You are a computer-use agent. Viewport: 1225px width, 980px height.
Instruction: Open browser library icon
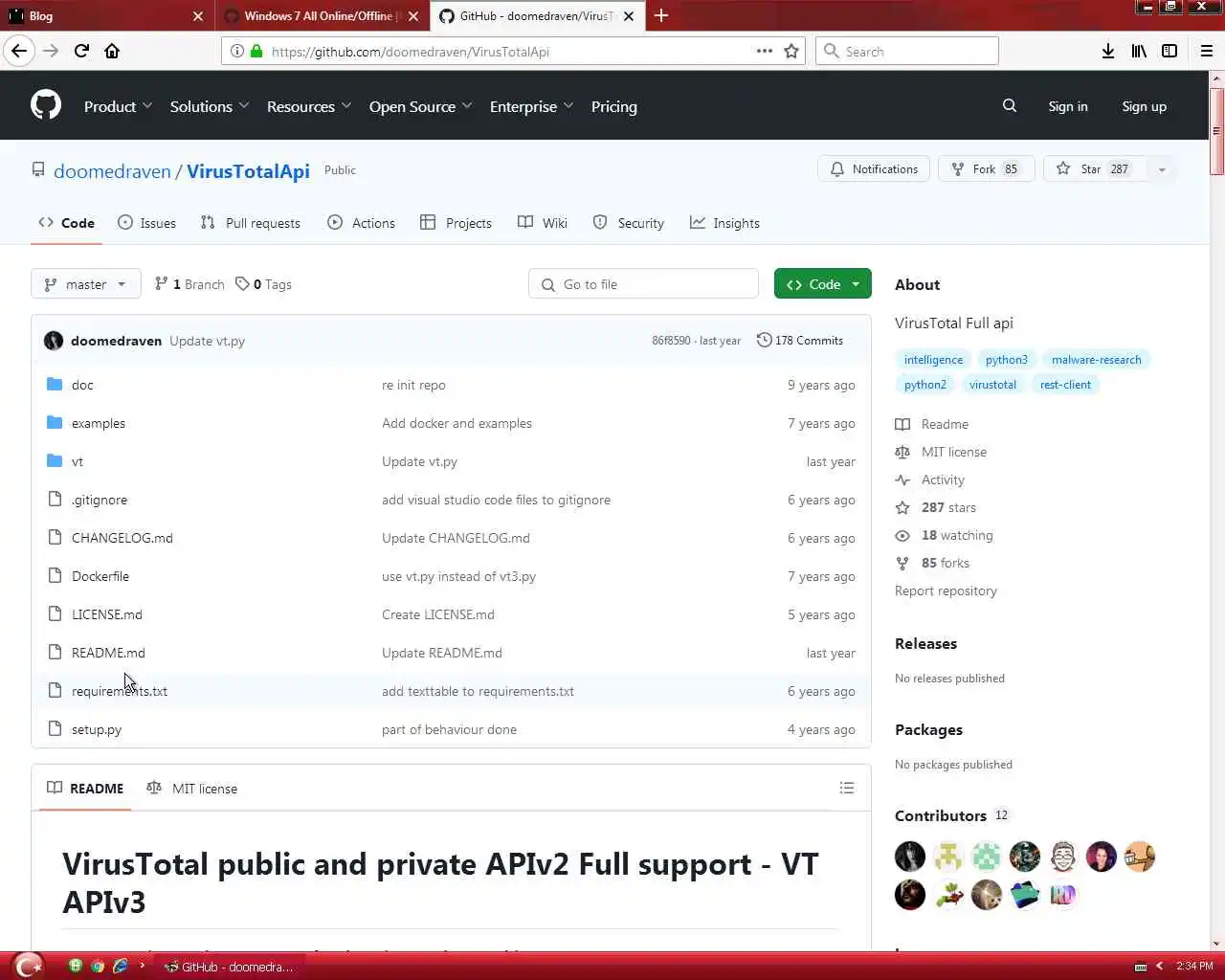(1139, 51)
